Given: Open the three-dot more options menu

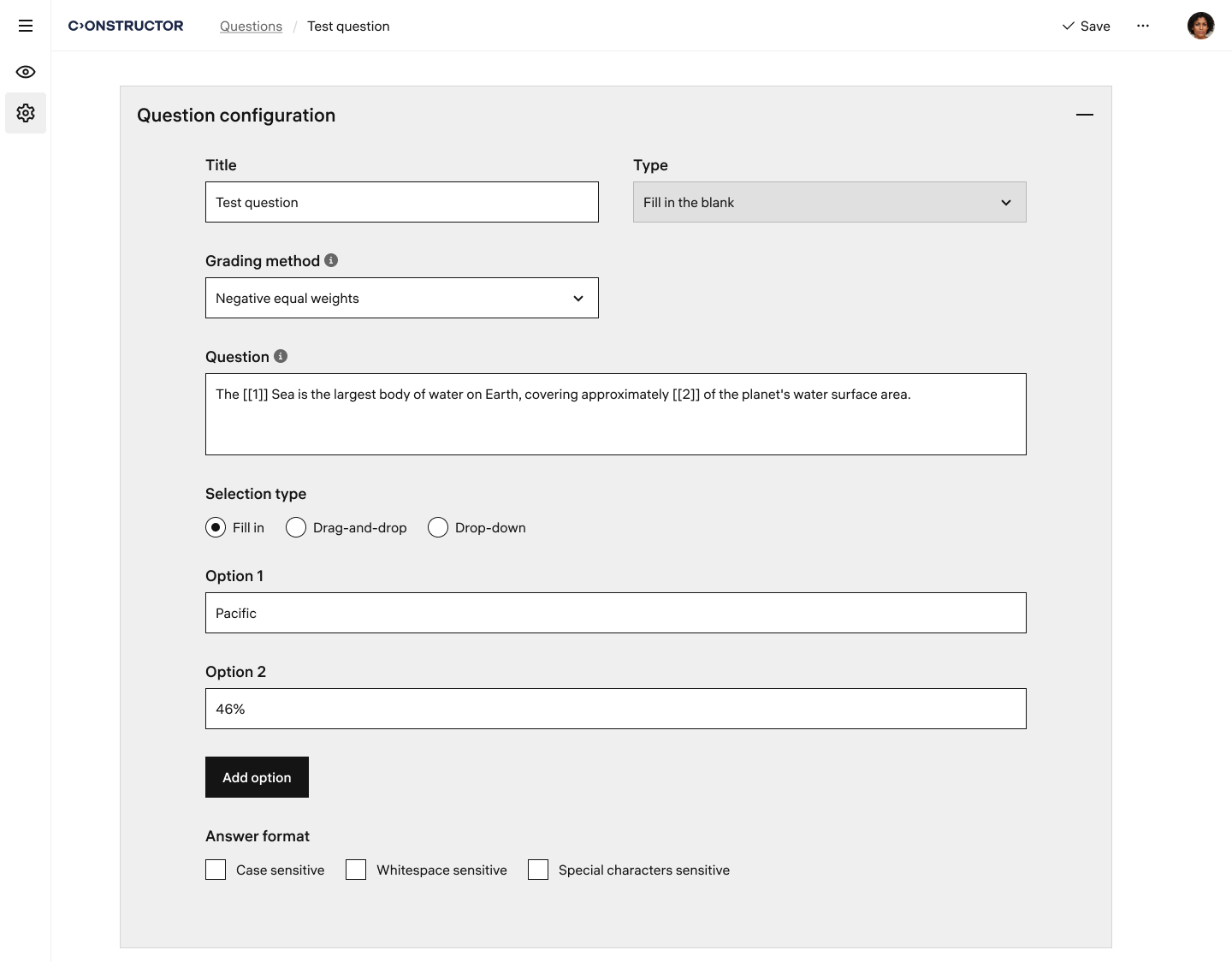Looking at the screenshot, I should coord(1143,26).
